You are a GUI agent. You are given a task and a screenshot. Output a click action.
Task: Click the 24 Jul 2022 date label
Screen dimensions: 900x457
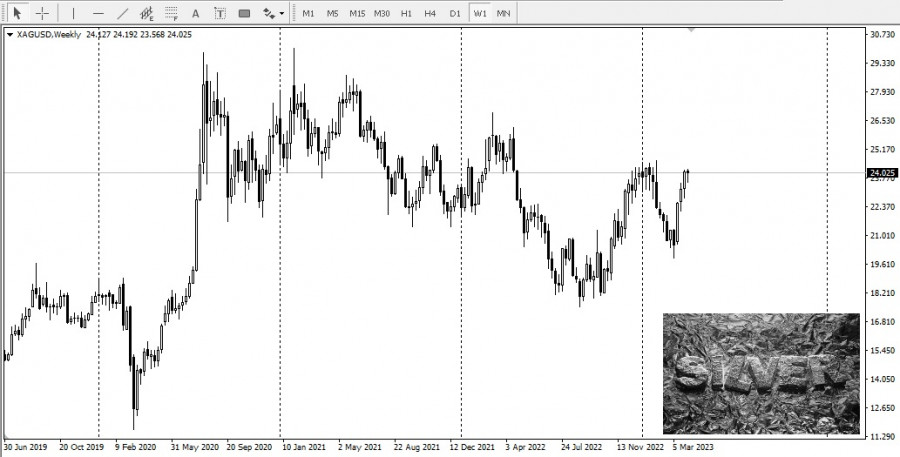point(581,447)
